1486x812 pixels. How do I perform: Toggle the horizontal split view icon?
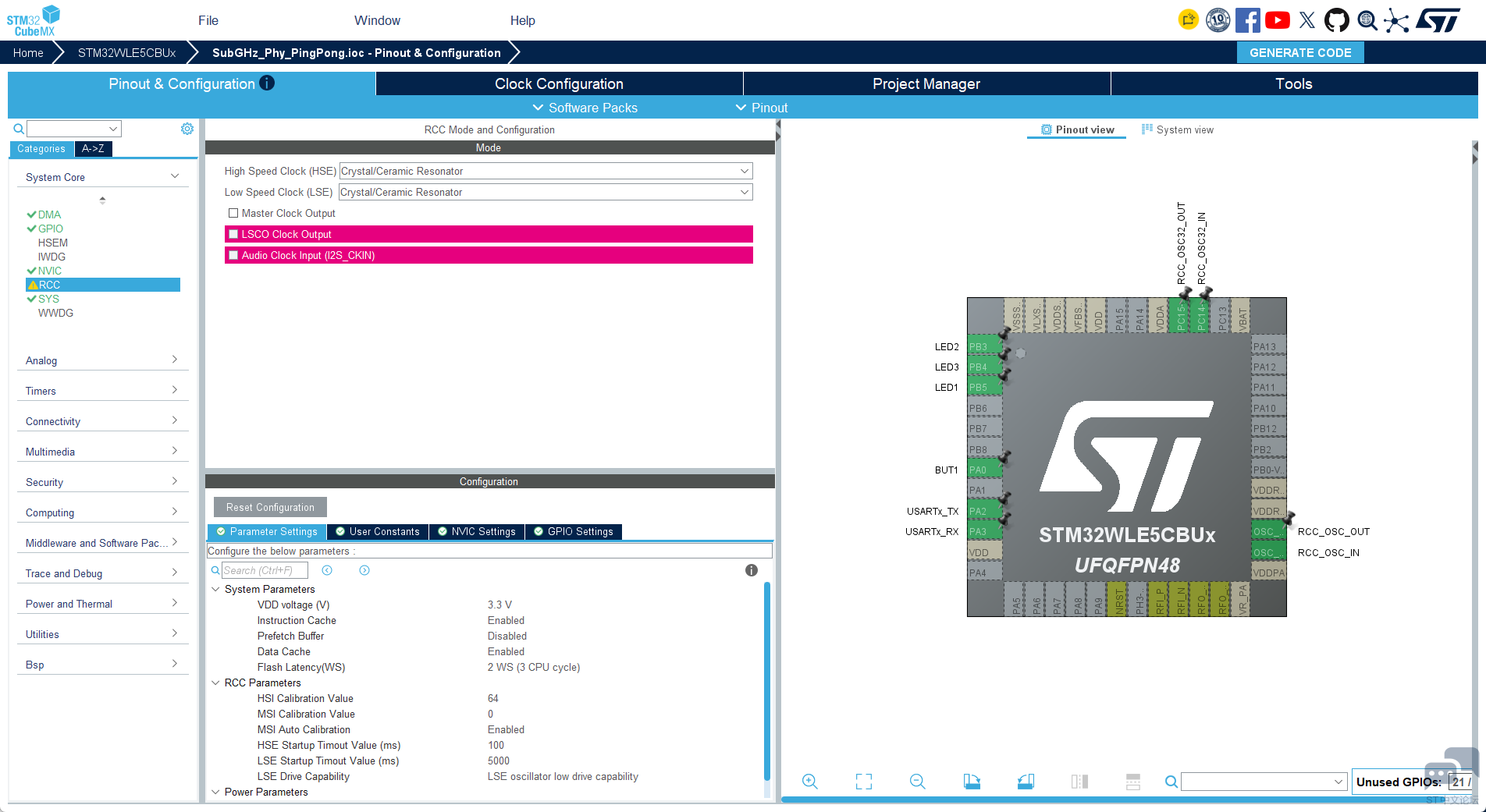(1133, 782)
